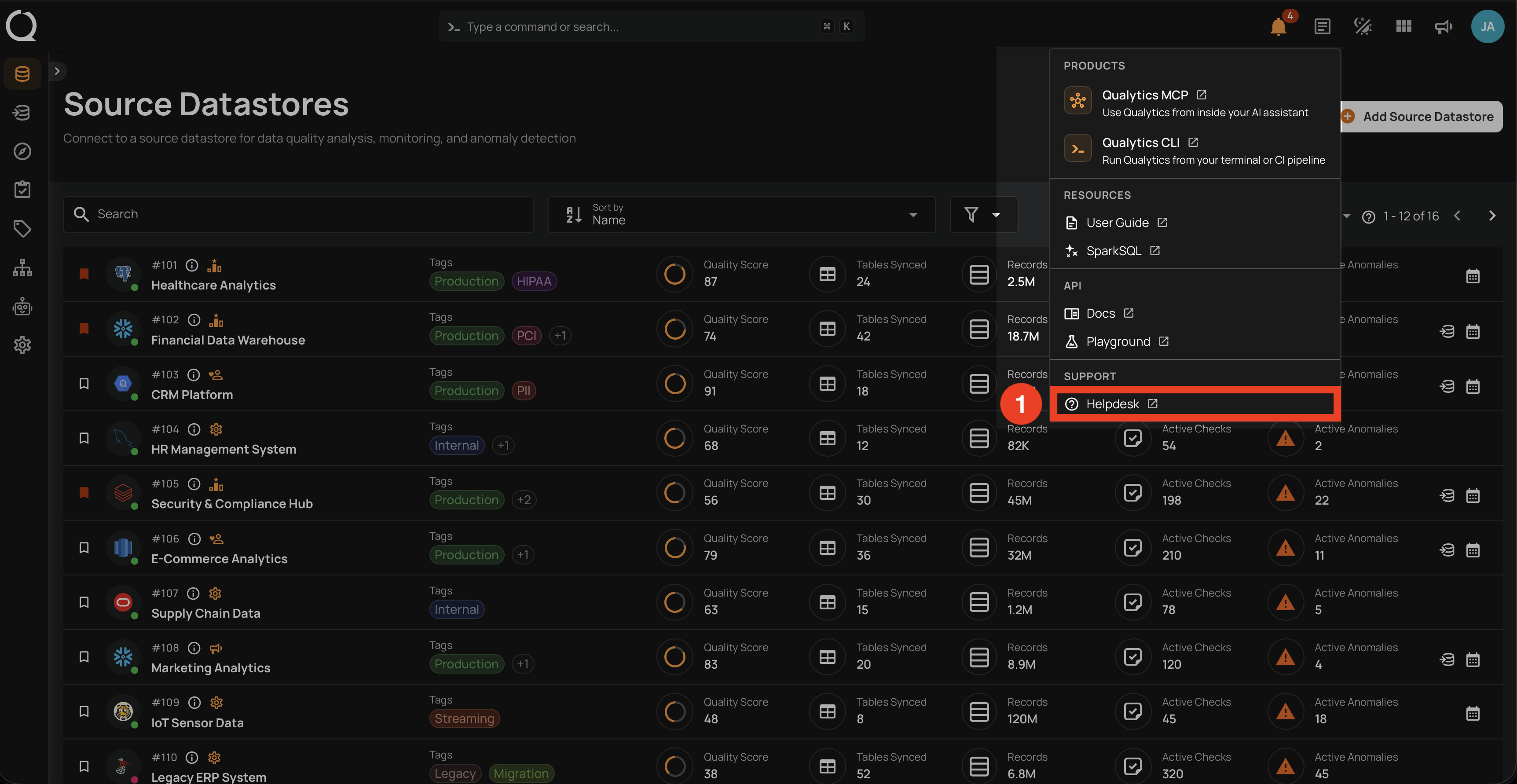Screen dimensions: 1517x784
Task: Focus the datastore Search field
Action: coord(298,214)
